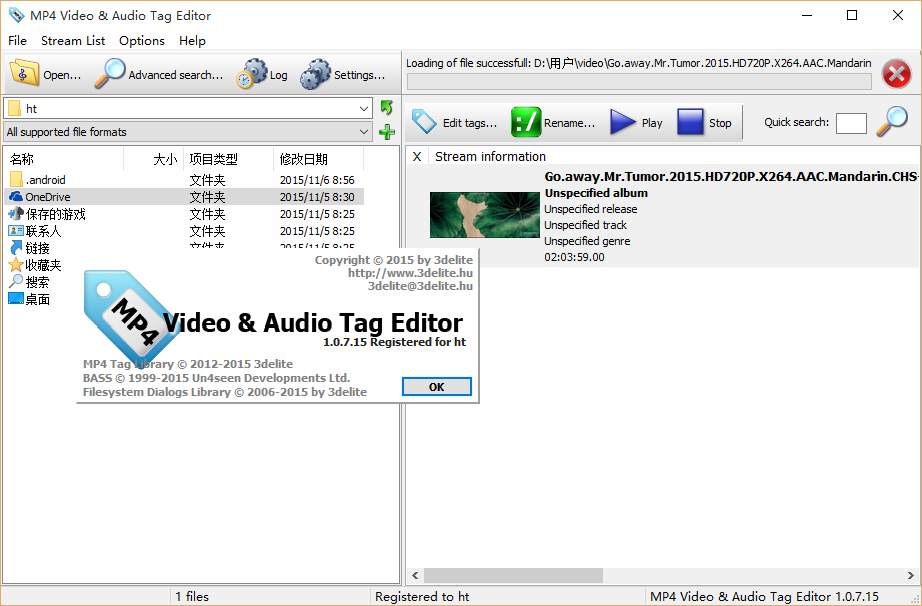Expand the All supported file formats dropdown

[x=364, y=132]
